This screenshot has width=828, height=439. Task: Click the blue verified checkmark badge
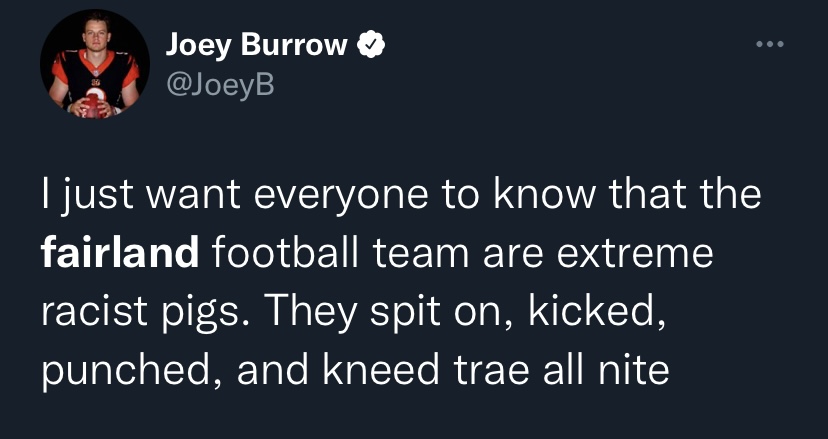pos(372,45)
